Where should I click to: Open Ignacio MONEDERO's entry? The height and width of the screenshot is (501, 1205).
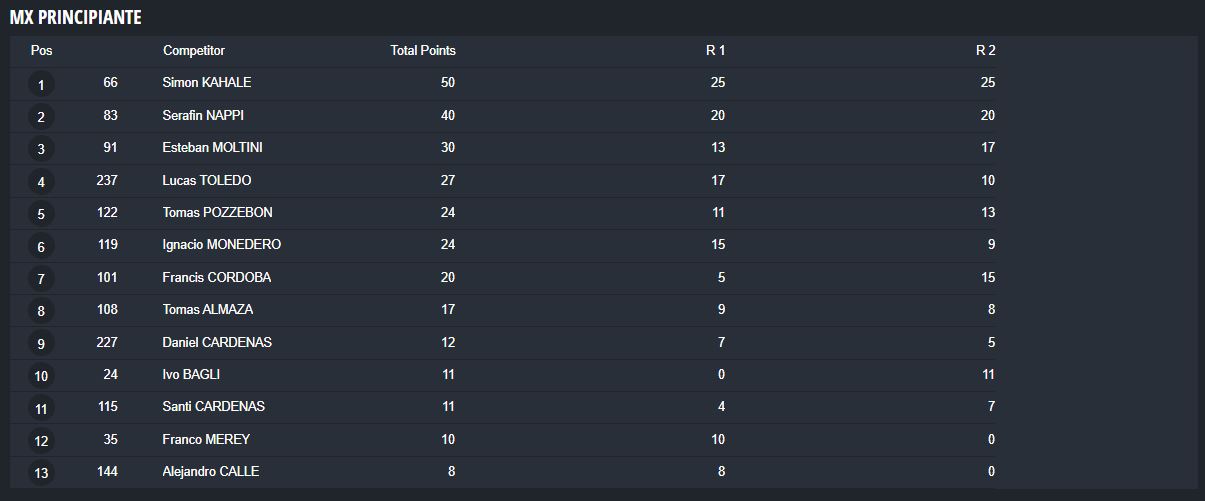(222, 245)
